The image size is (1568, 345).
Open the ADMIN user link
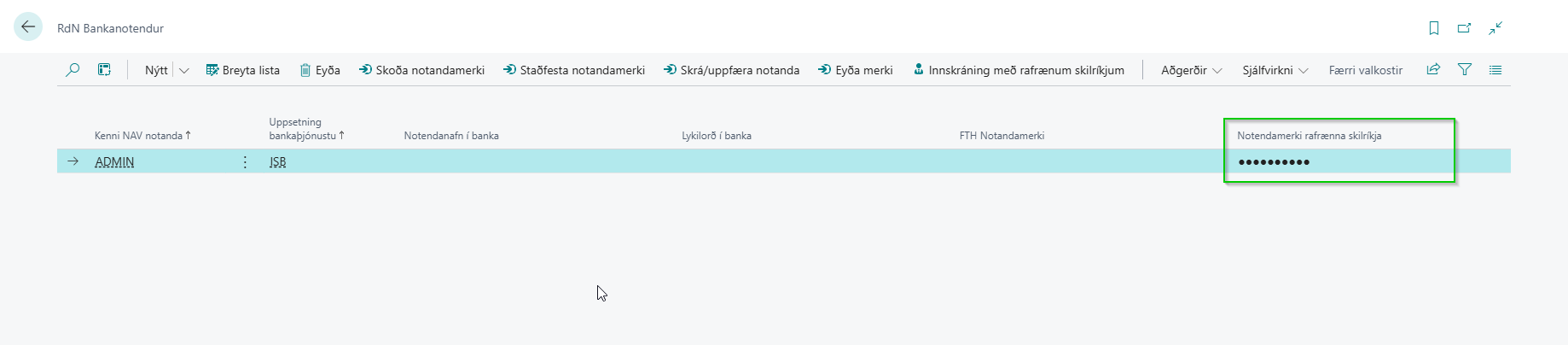click(x=114, y=161)
